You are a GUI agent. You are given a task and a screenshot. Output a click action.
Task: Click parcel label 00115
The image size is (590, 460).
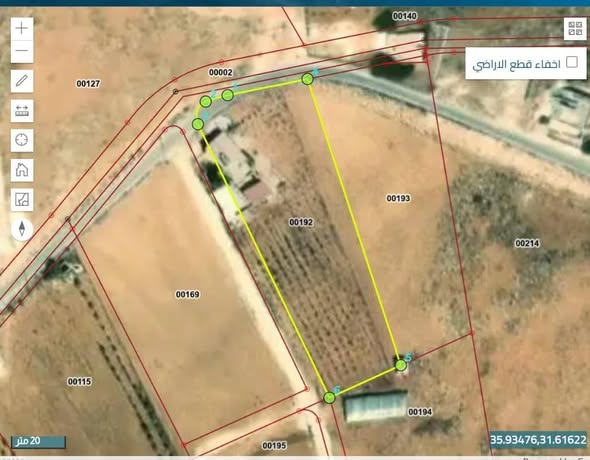[x=79, y=382]
